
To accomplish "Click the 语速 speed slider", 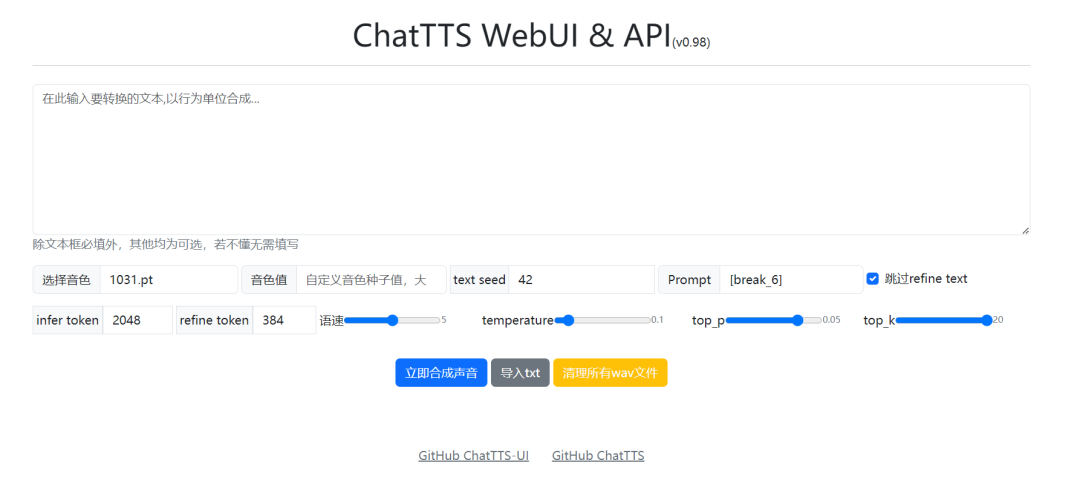I will 392,320.
